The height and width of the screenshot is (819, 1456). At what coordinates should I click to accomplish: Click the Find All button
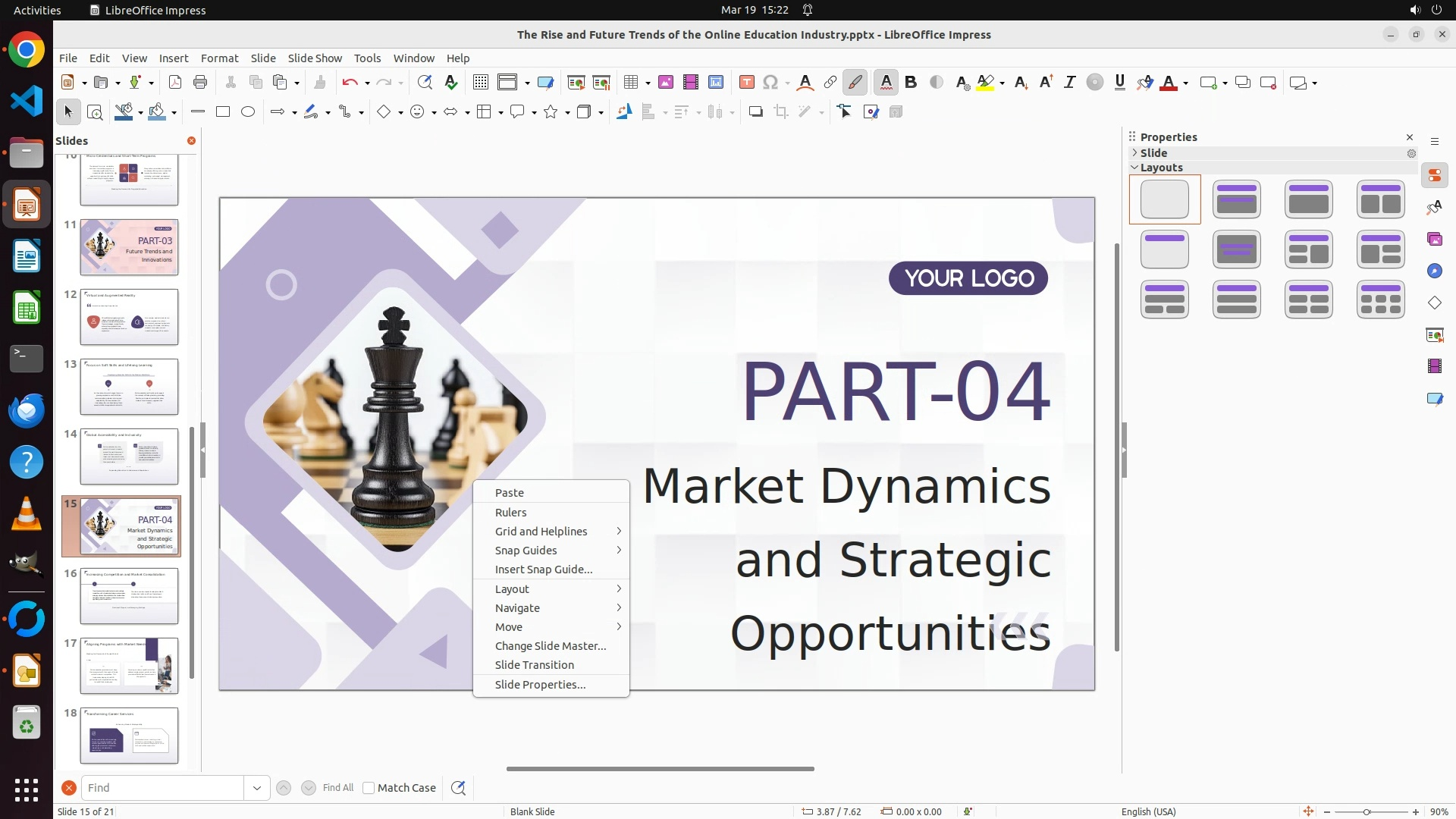point(338,788)
